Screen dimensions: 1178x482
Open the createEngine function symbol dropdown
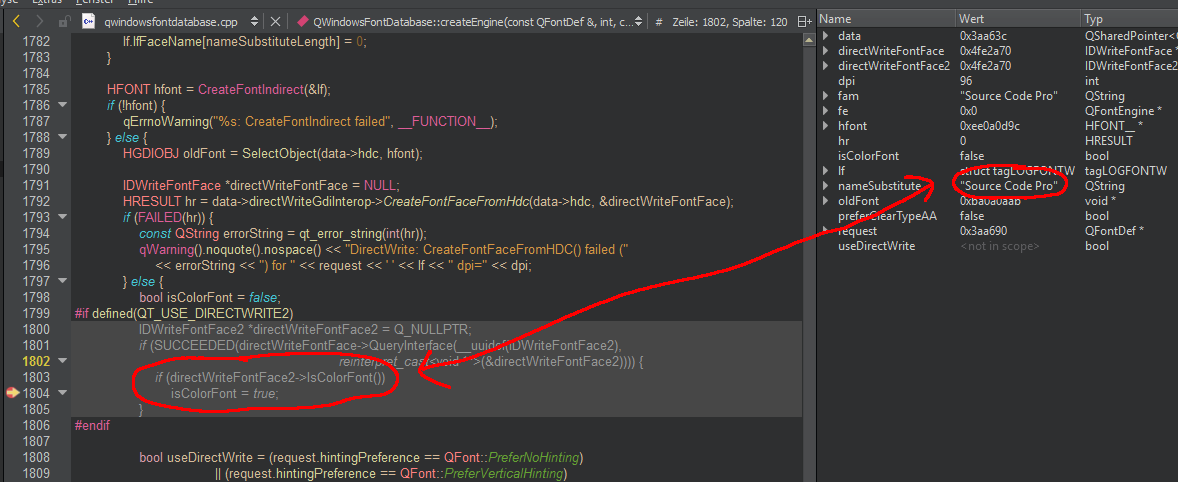click(640, 21)
